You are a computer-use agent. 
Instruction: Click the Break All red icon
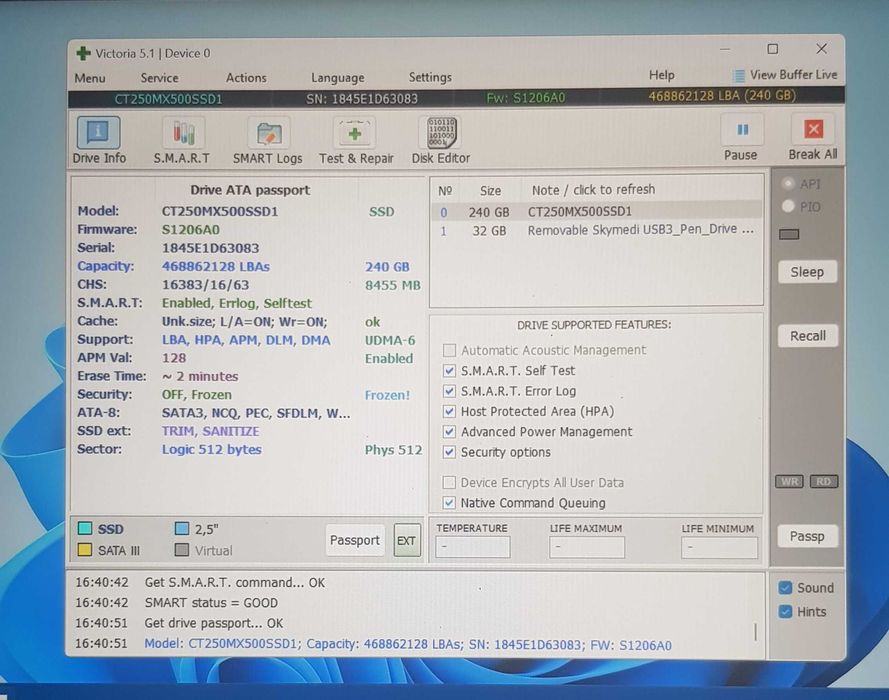click(814, 129)
